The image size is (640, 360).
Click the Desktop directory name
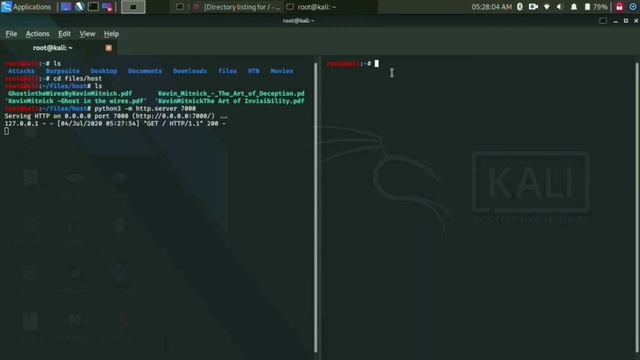104,71
